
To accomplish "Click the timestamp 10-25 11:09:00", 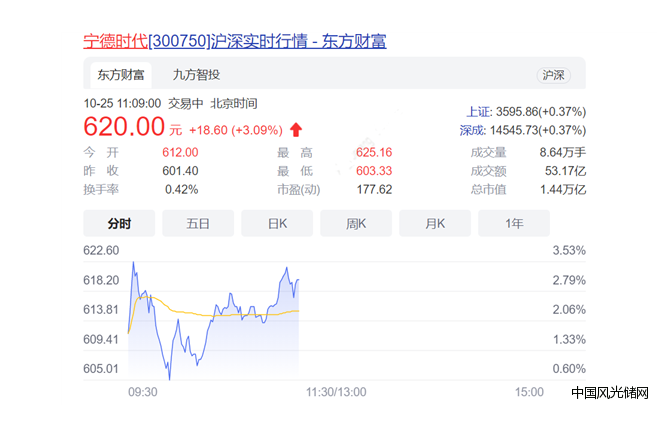I will (x=122, y=103).
